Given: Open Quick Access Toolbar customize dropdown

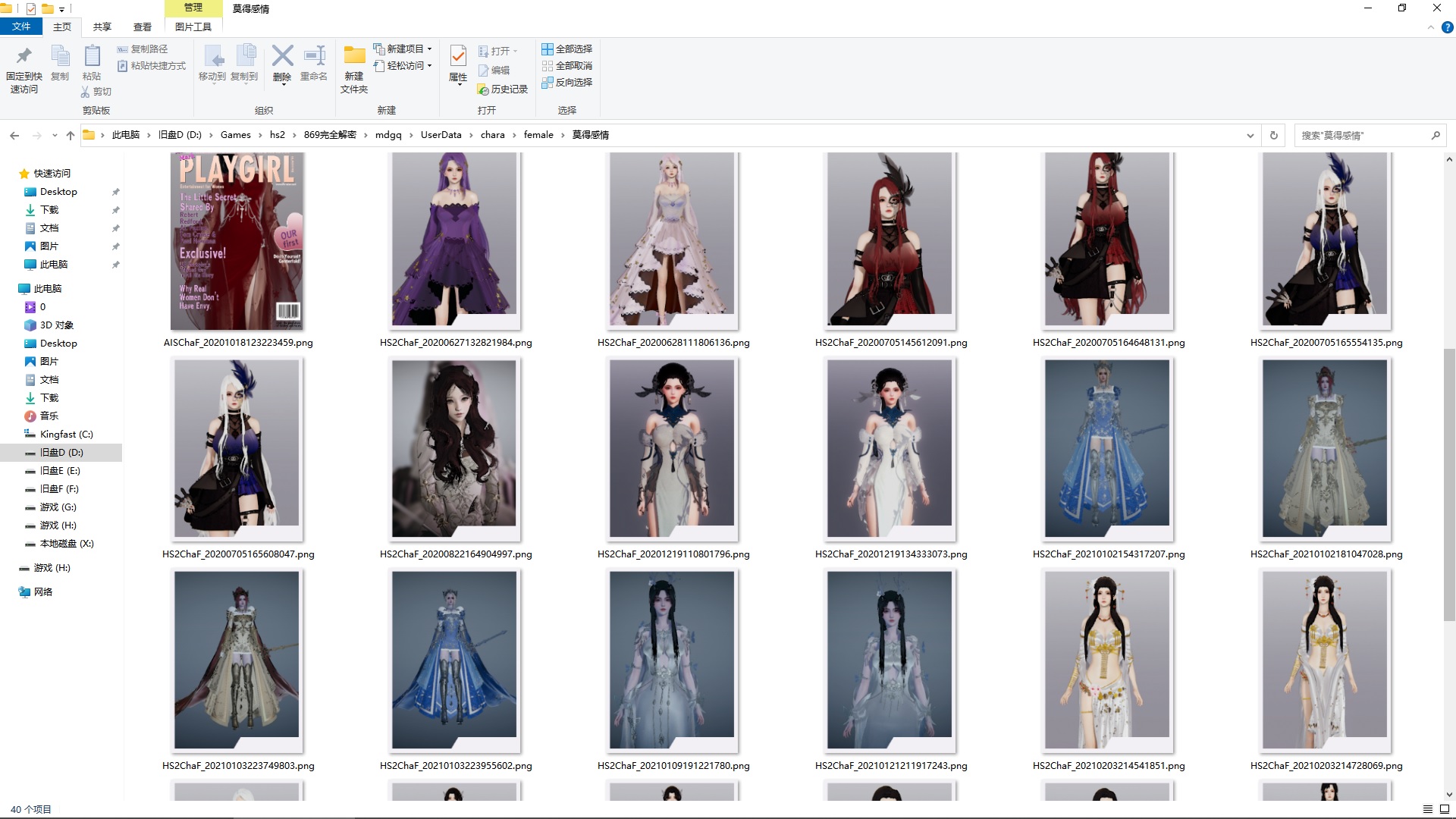Looking at the screenshot, I should click(x=62, y=9).
